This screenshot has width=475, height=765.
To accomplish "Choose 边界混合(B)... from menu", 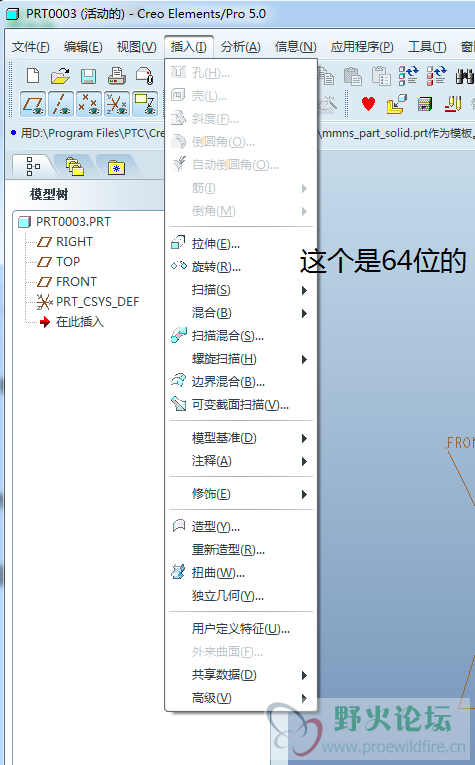I will pyautogui.click(x=241, y=382).
